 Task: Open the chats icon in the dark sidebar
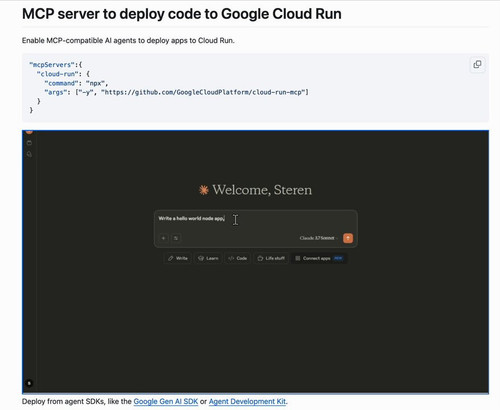coord(29,143)
